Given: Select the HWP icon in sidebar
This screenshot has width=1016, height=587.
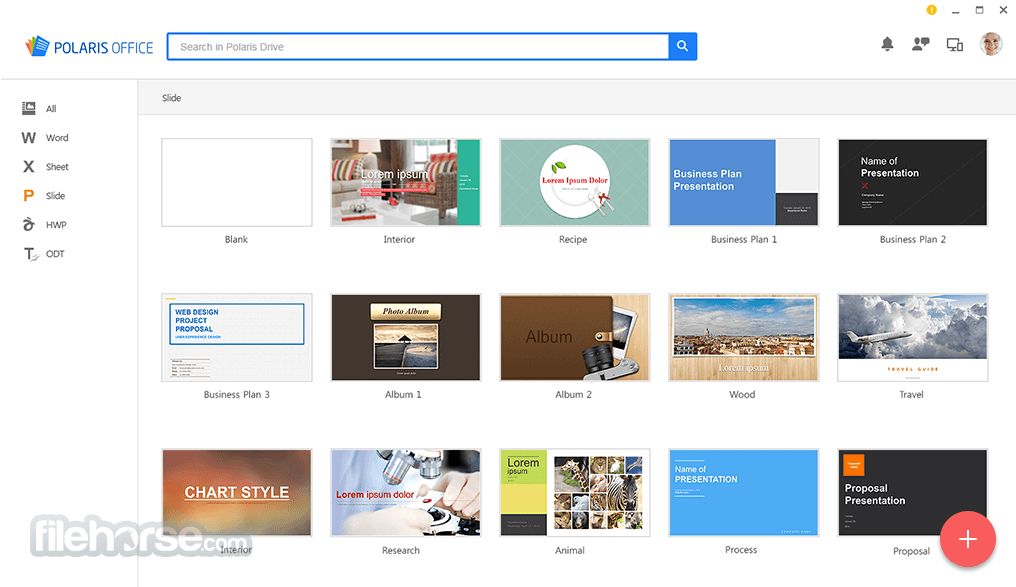Looking at the screenshot, I should tap(29, 224).
